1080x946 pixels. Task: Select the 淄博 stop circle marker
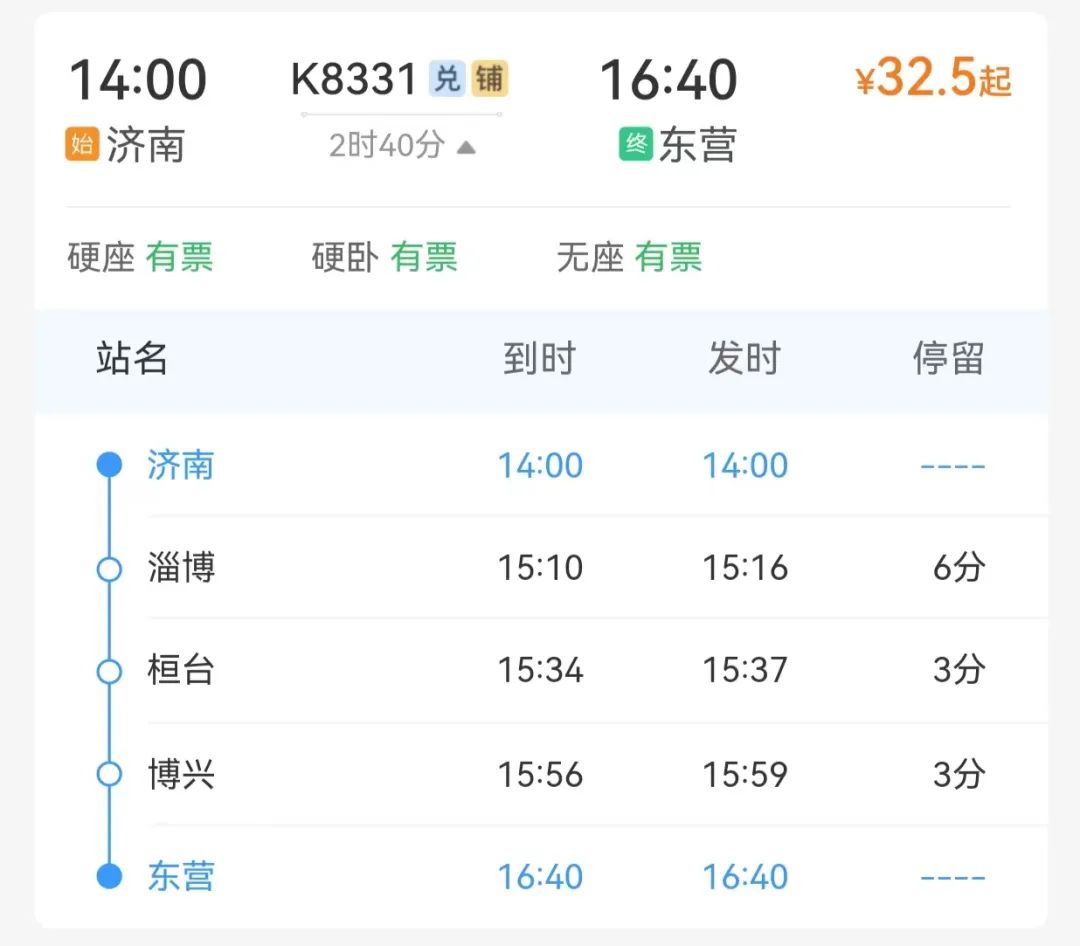tap(110, 570)
